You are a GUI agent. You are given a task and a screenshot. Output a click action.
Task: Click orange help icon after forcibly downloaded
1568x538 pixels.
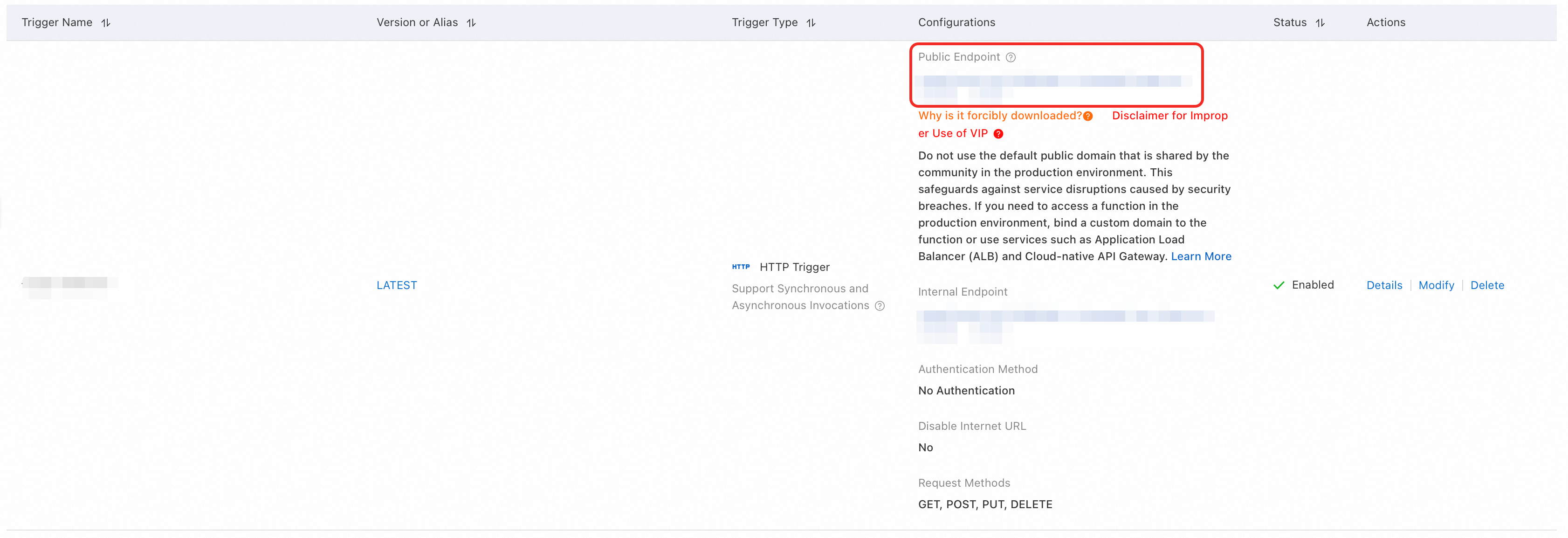click(x=1088, y=116)
